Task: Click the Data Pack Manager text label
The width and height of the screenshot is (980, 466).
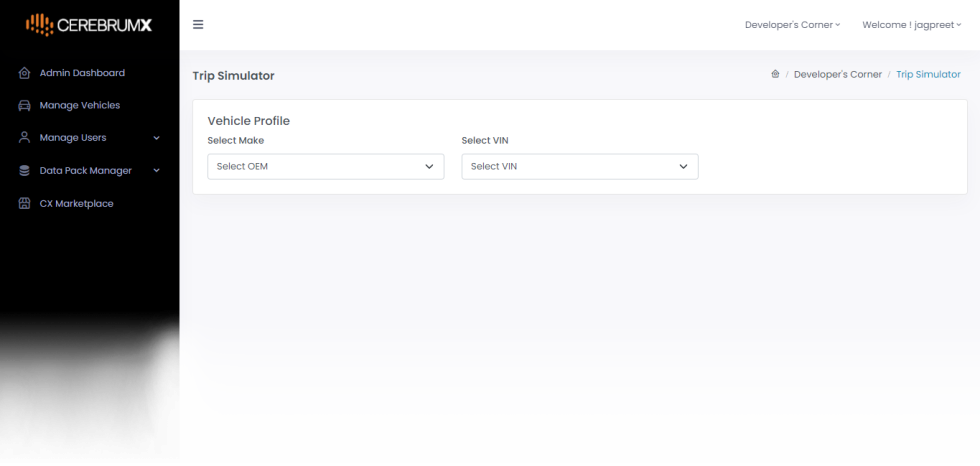Action: pos(86,171)
